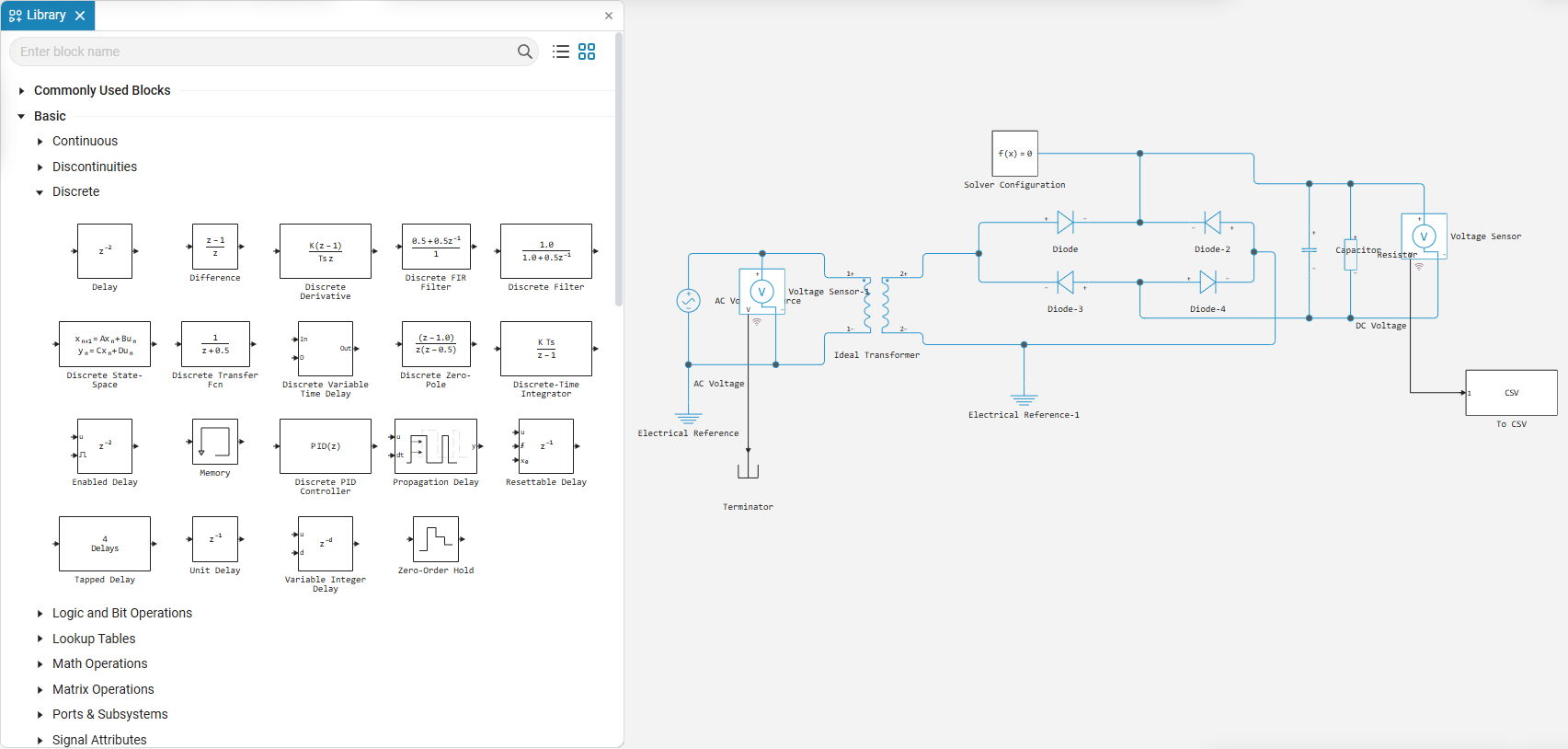Image resolution: width=1568 pixels, height=749 pixels.
Task: Select the Unit Delay block icon
Action: pos(215,539)
